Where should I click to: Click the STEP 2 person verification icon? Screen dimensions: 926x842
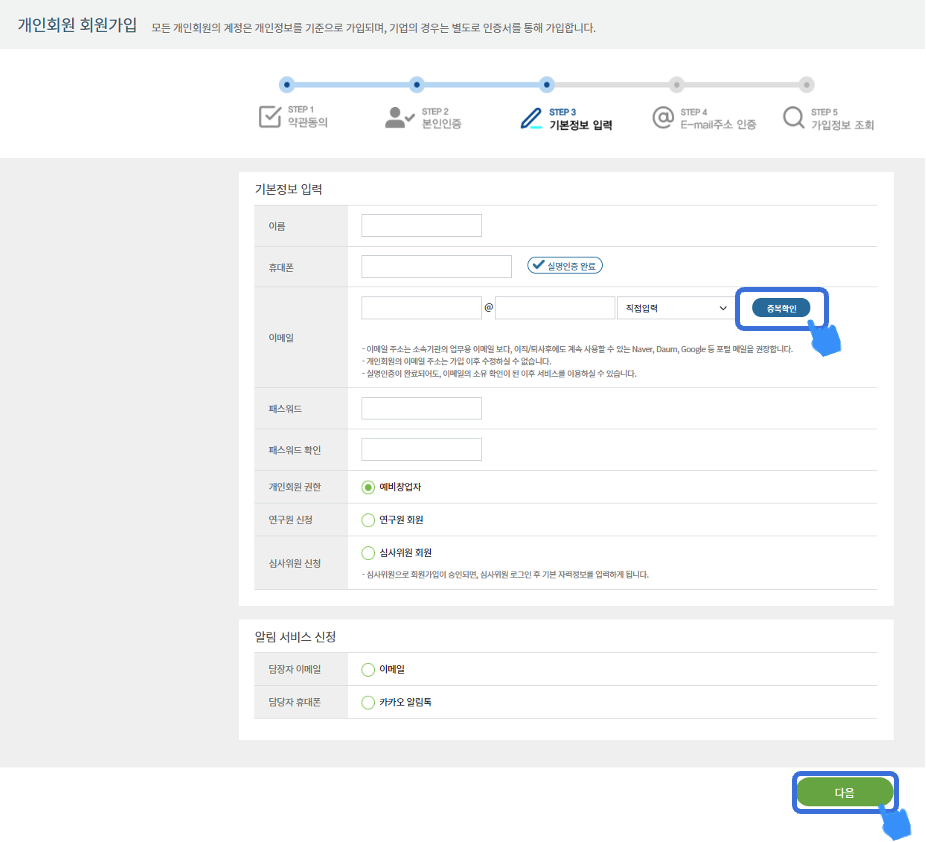[x=399, y=118]
